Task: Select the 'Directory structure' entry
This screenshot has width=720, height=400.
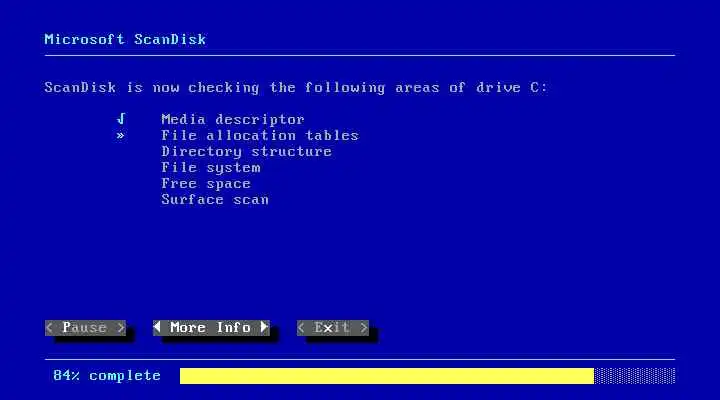Action: pyautogui.click(x=247, y=152)
